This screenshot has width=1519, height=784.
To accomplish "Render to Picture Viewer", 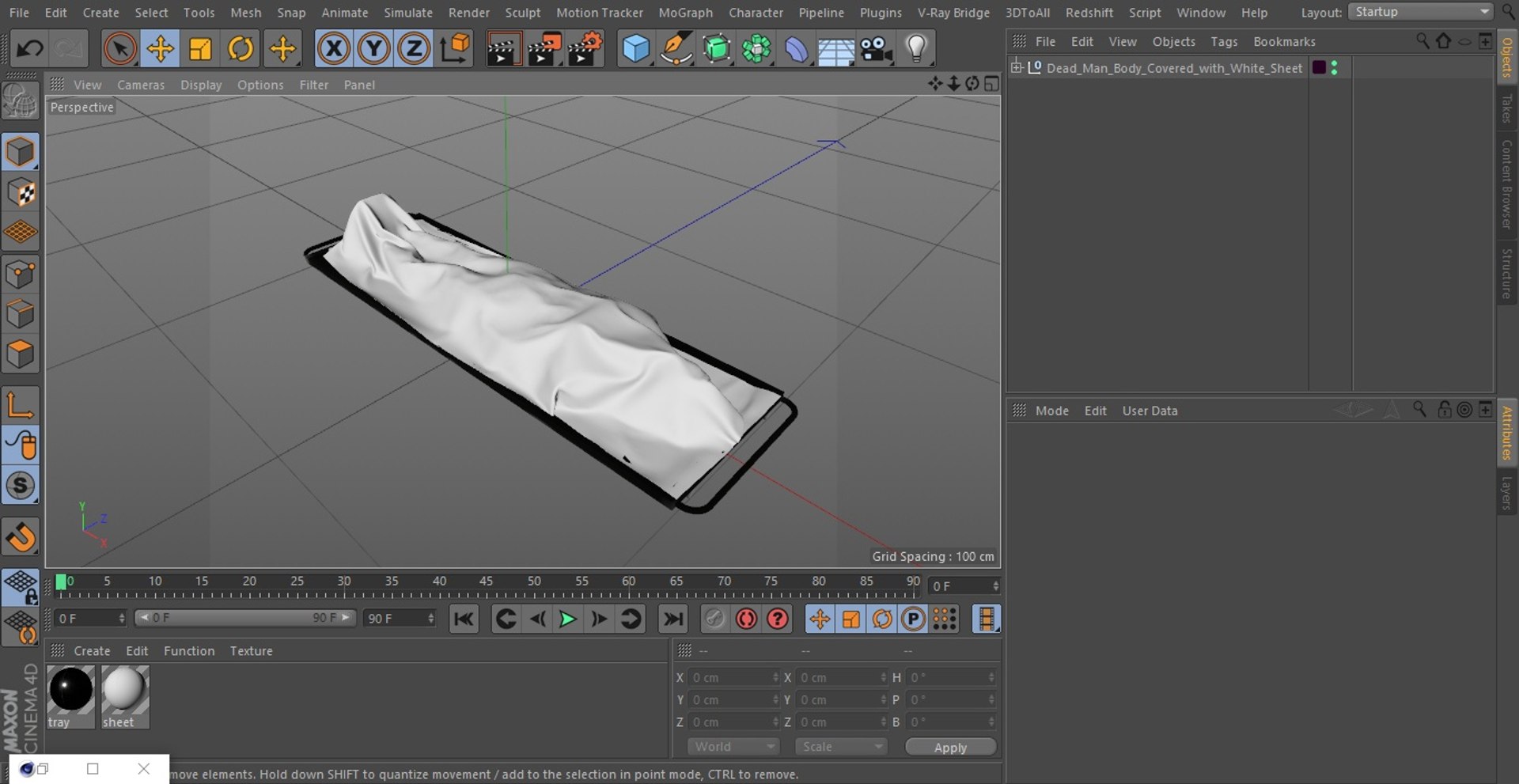I will click(544, 49).
